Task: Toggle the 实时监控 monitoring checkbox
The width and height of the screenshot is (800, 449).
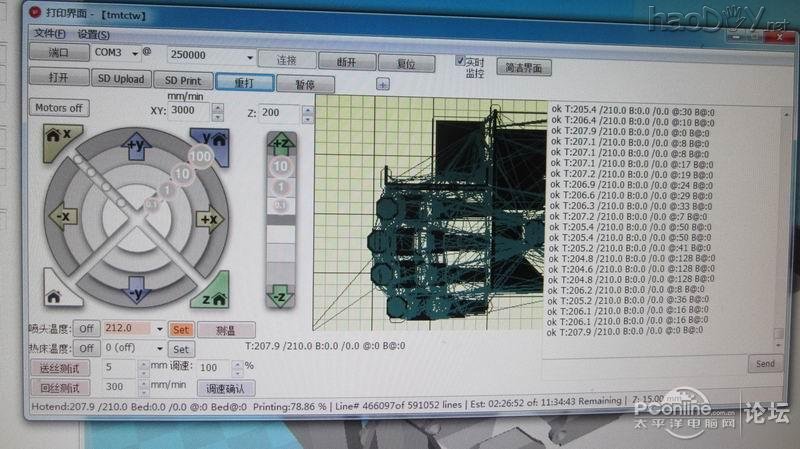Action: click(x=461, y=60)
